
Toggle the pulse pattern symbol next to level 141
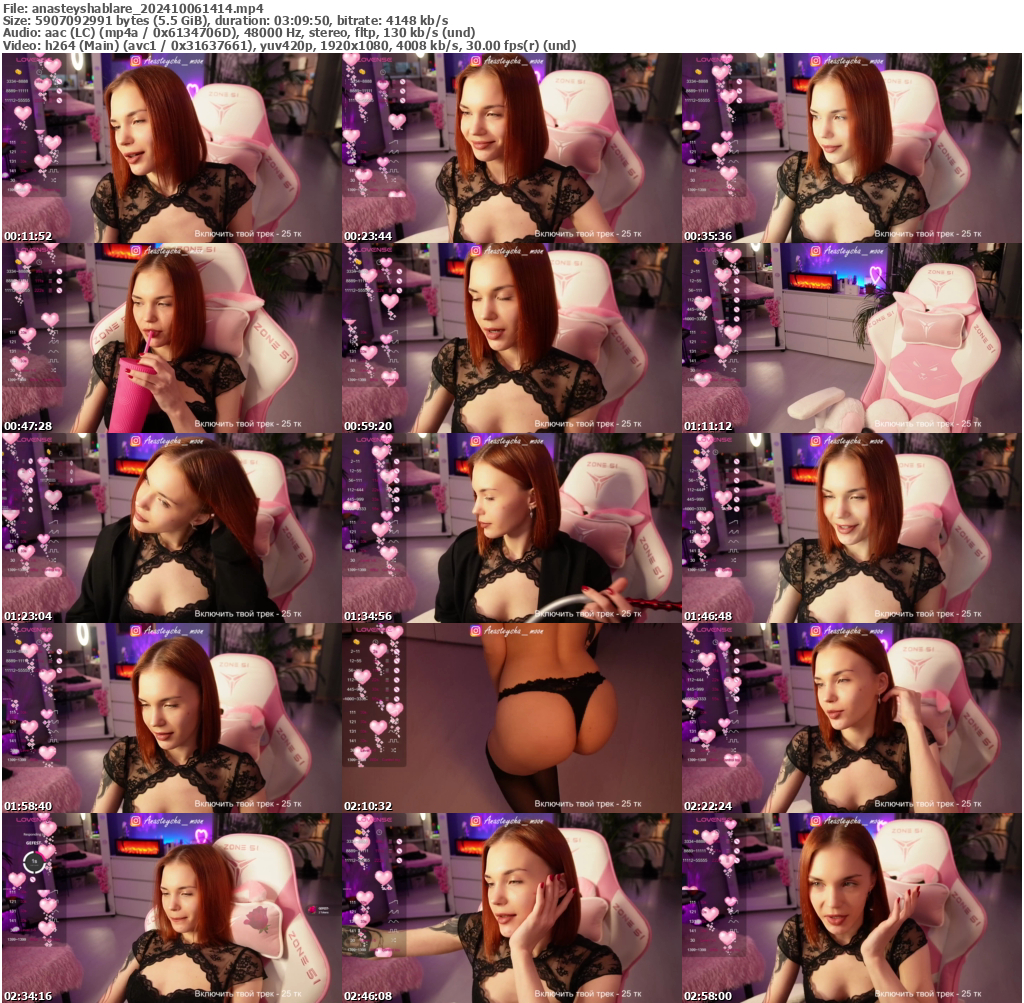click(53, 171)
